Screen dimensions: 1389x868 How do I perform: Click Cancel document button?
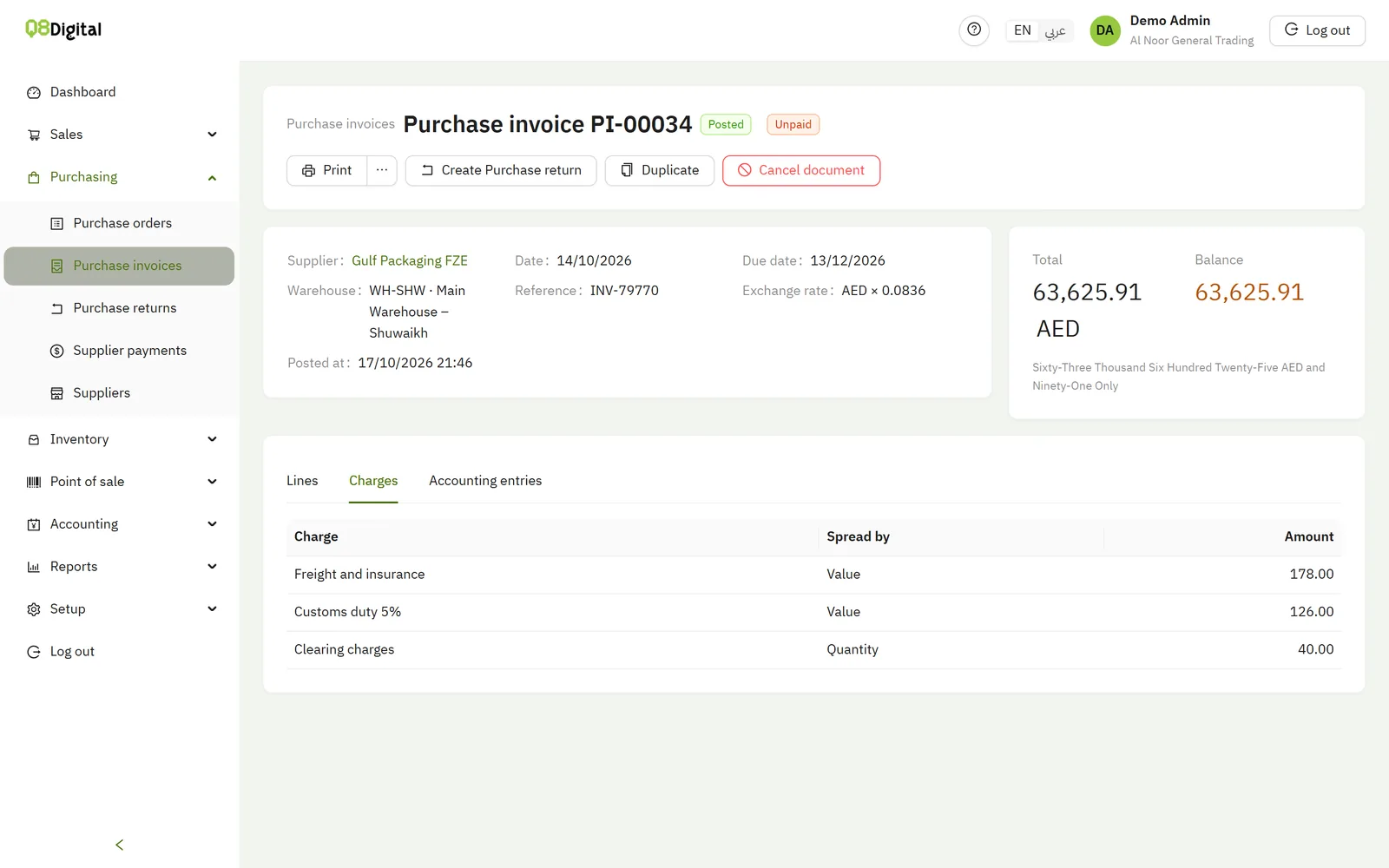pos(801,170)
